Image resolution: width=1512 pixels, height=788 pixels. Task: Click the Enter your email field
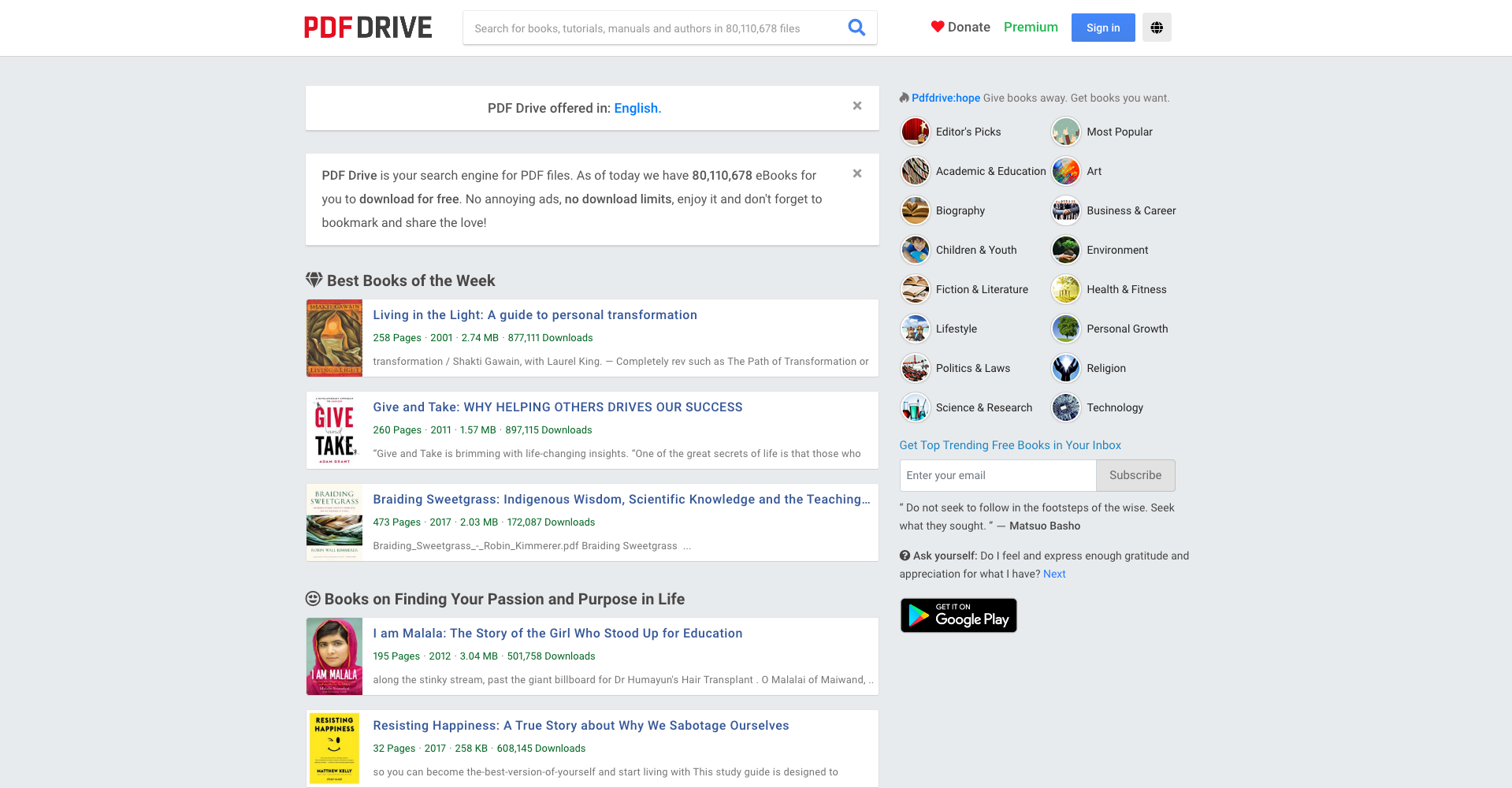point(997,475)
